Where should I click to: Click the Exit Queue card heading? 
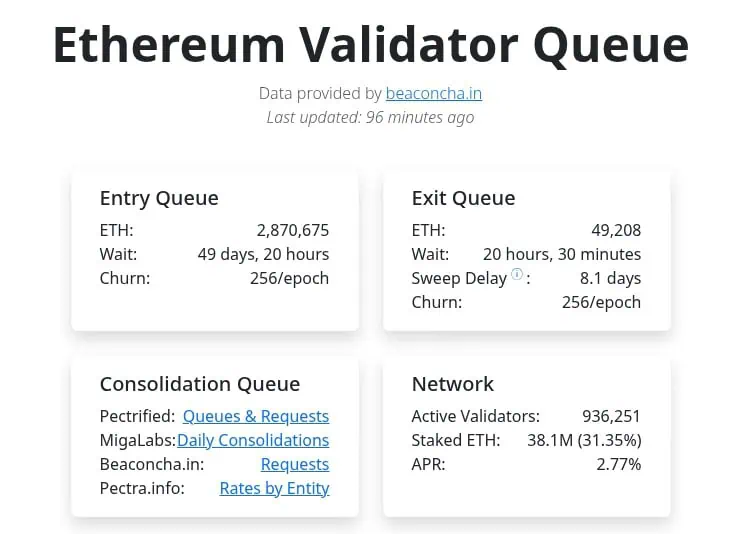coord(463,198)
